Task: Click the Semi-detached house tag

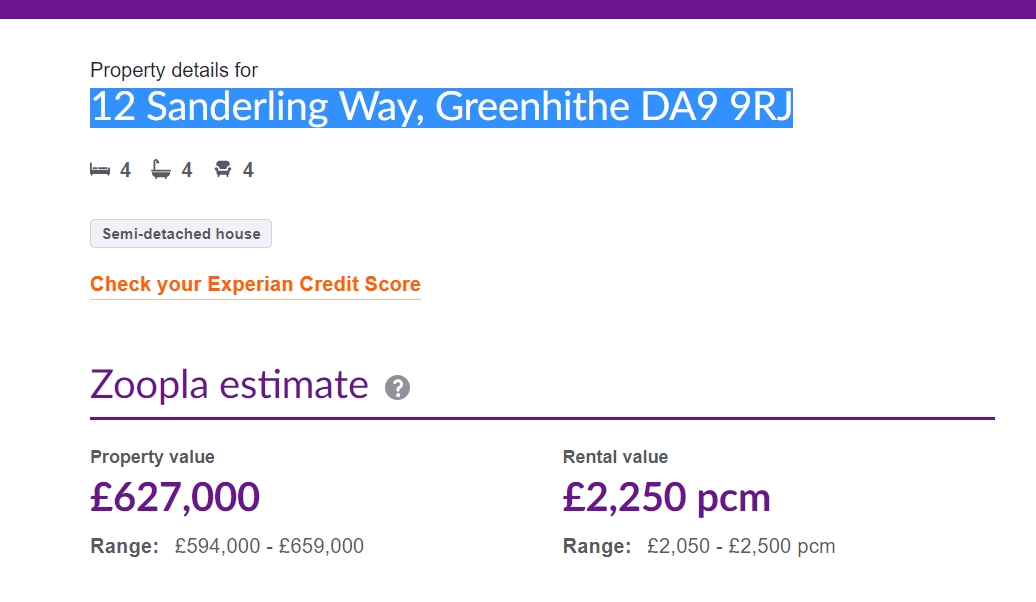Action: point(181,234)
